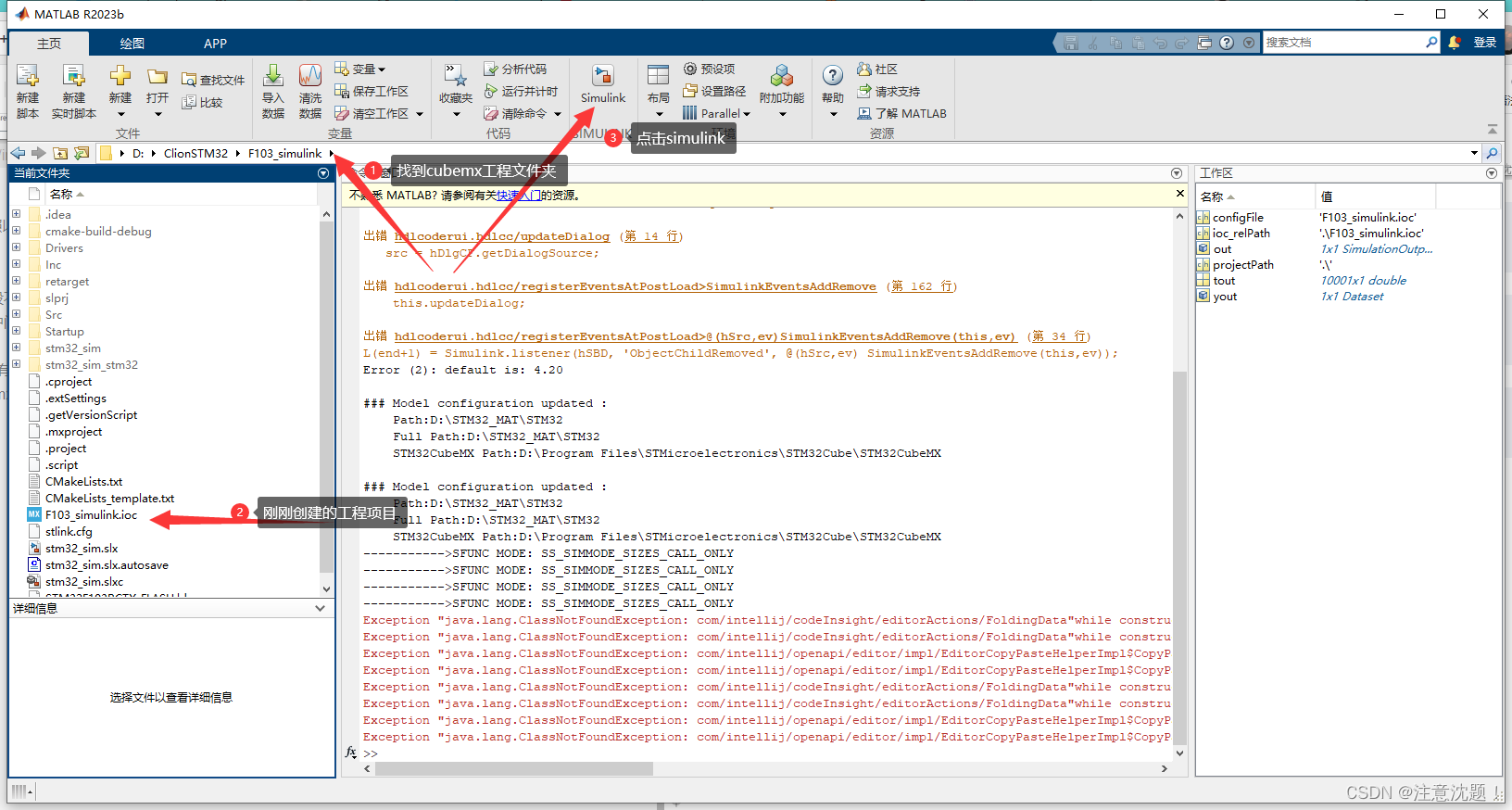Go back using the blue back arrow
This screenshot has height=810, width=1512.
(x=18, y=153)
